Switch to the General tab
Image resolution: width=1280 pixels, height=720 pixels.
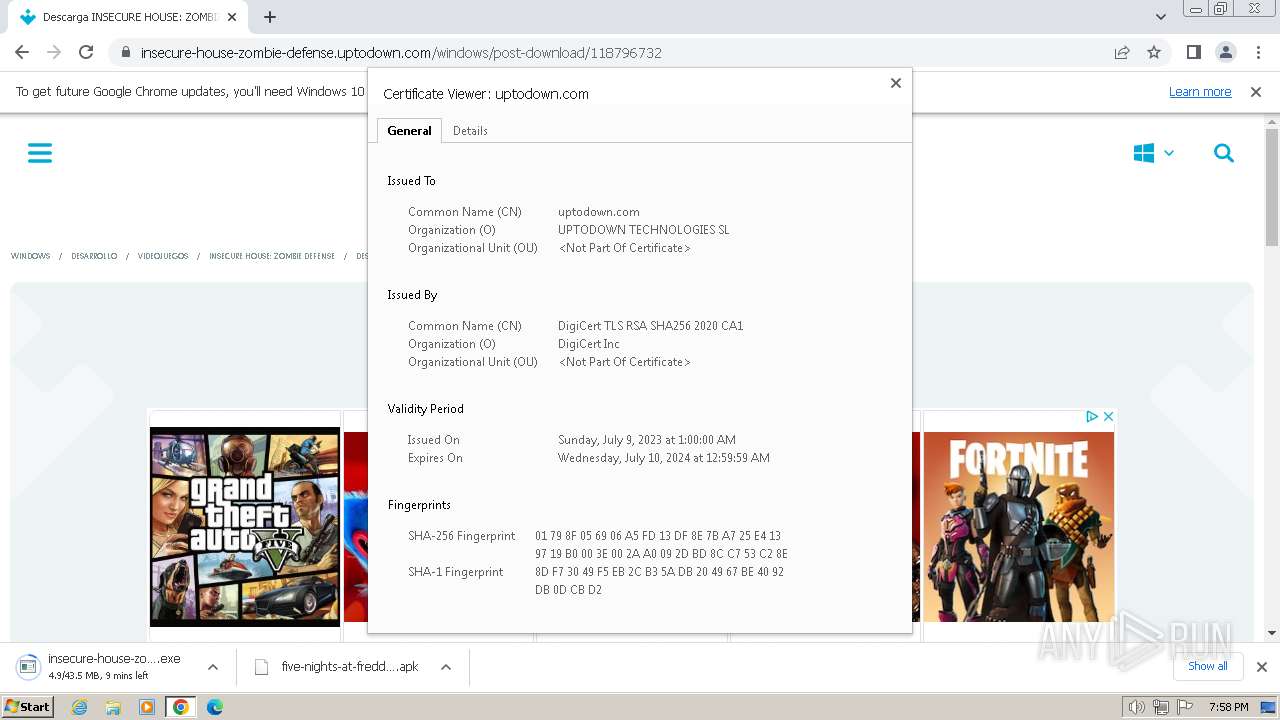click(409, 130)
